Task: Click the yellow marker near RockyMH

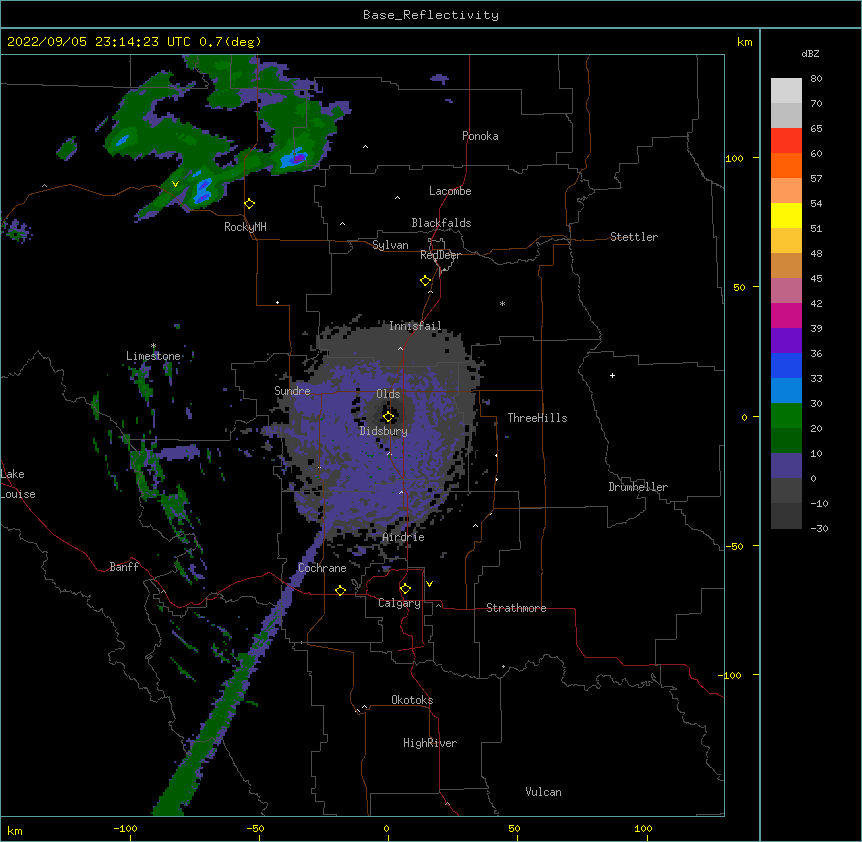Action: click(250, 204)
